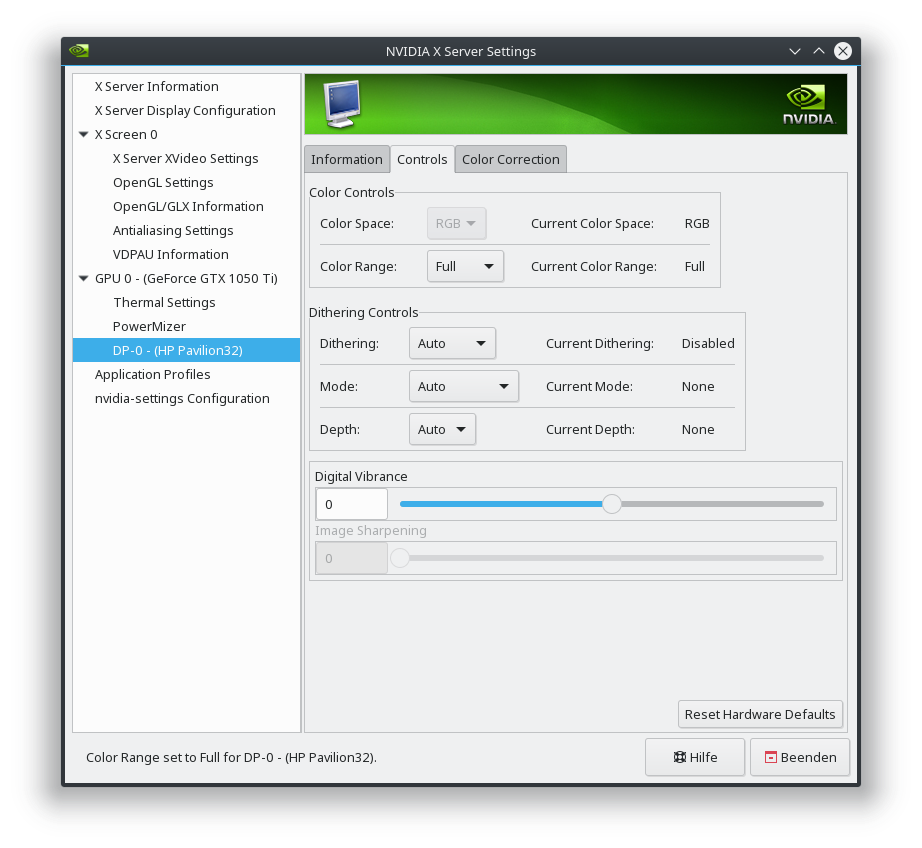Screen dimensions: 922x848
Task: Click the Digital Vibrance label
Action: tap(361, 476)
